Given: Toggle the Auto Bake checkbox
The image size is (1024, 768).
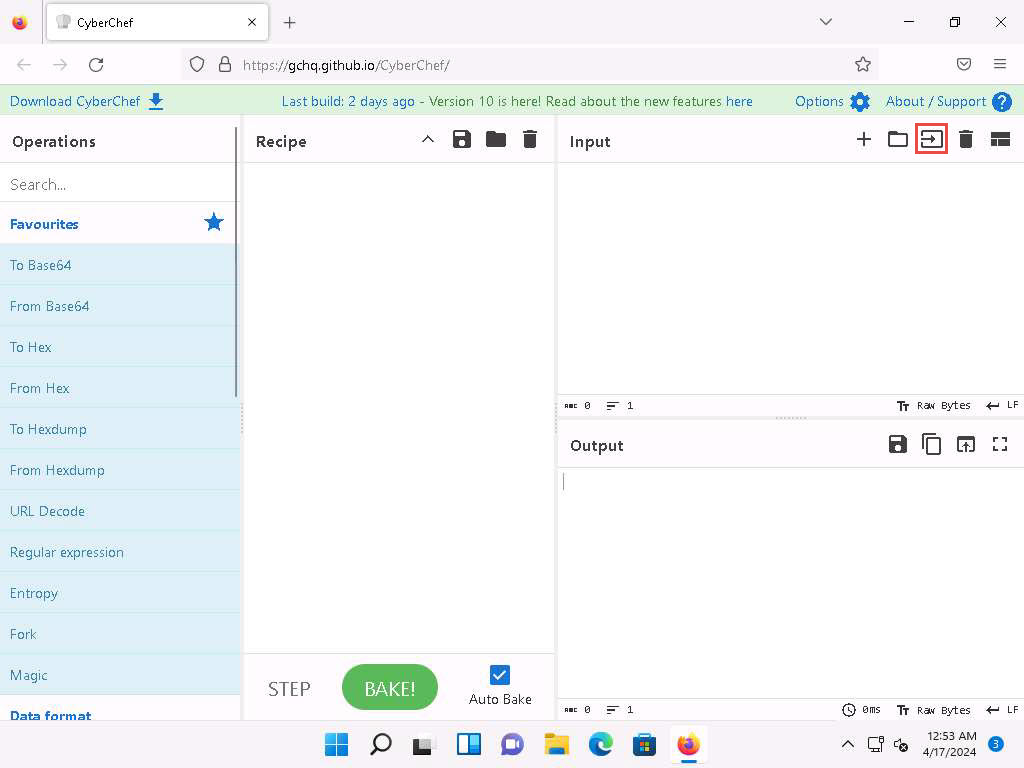Looking at the screenshot, I should tap(500, 675).
